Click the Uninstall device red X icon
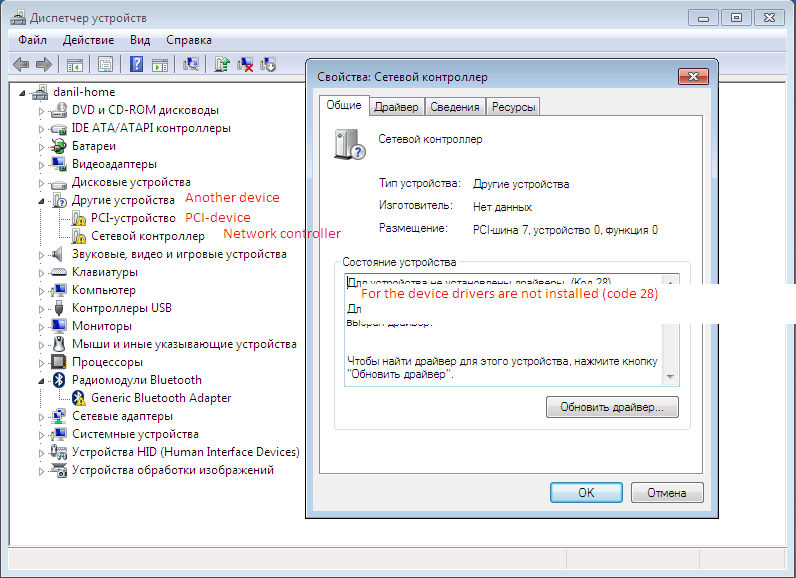The width and height of the screenshot is (796, 578). [x=245, y=64]
